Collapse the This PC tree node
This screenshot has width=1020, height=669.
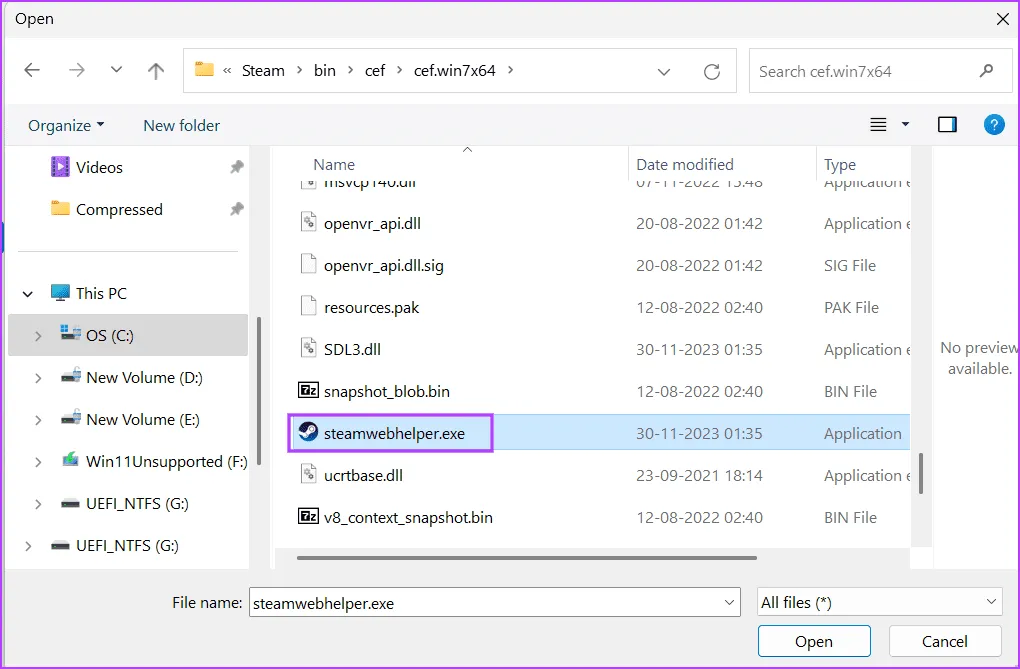click(x=28, y=294)
